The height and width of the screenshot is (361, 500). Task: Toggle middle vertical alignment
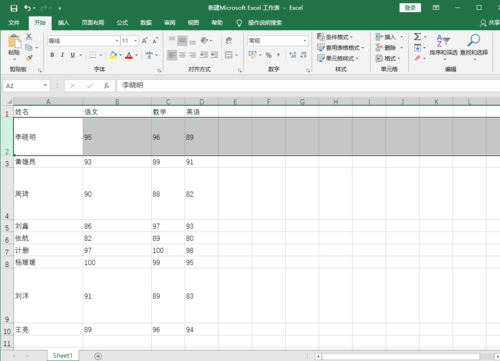click(182, 41)
